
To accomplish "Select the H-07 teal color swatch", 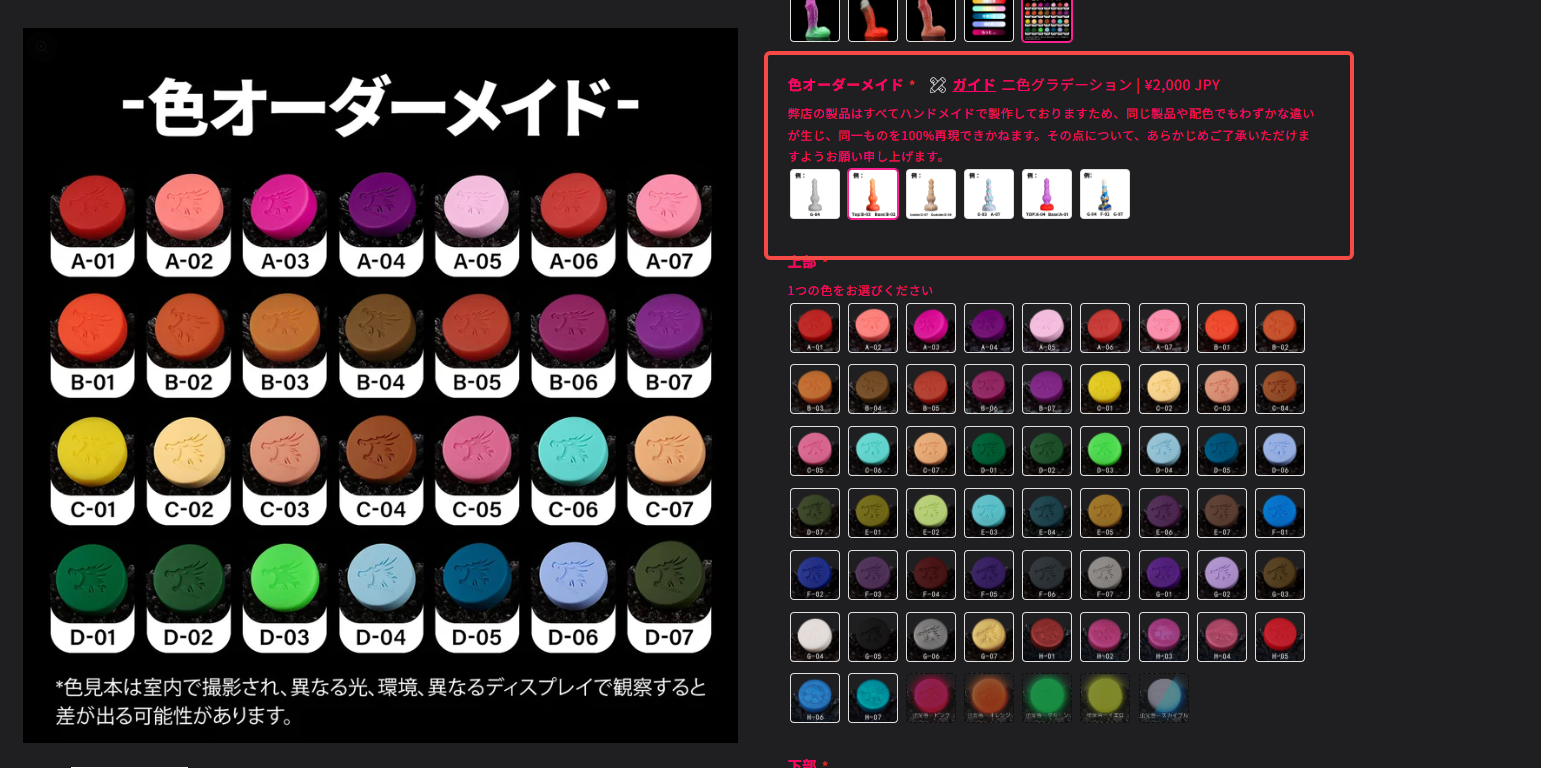I will click(x=872, y=698).
